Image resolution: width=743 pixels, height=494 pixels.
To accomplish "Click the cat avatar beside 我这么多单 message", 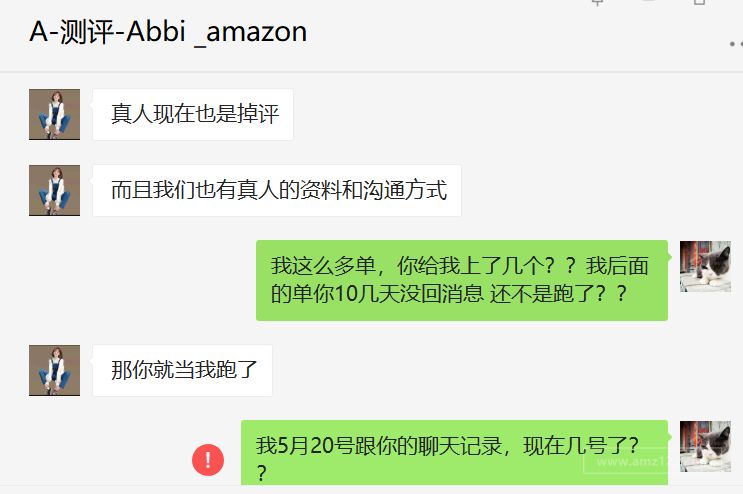I will click(x=705, y=266).
